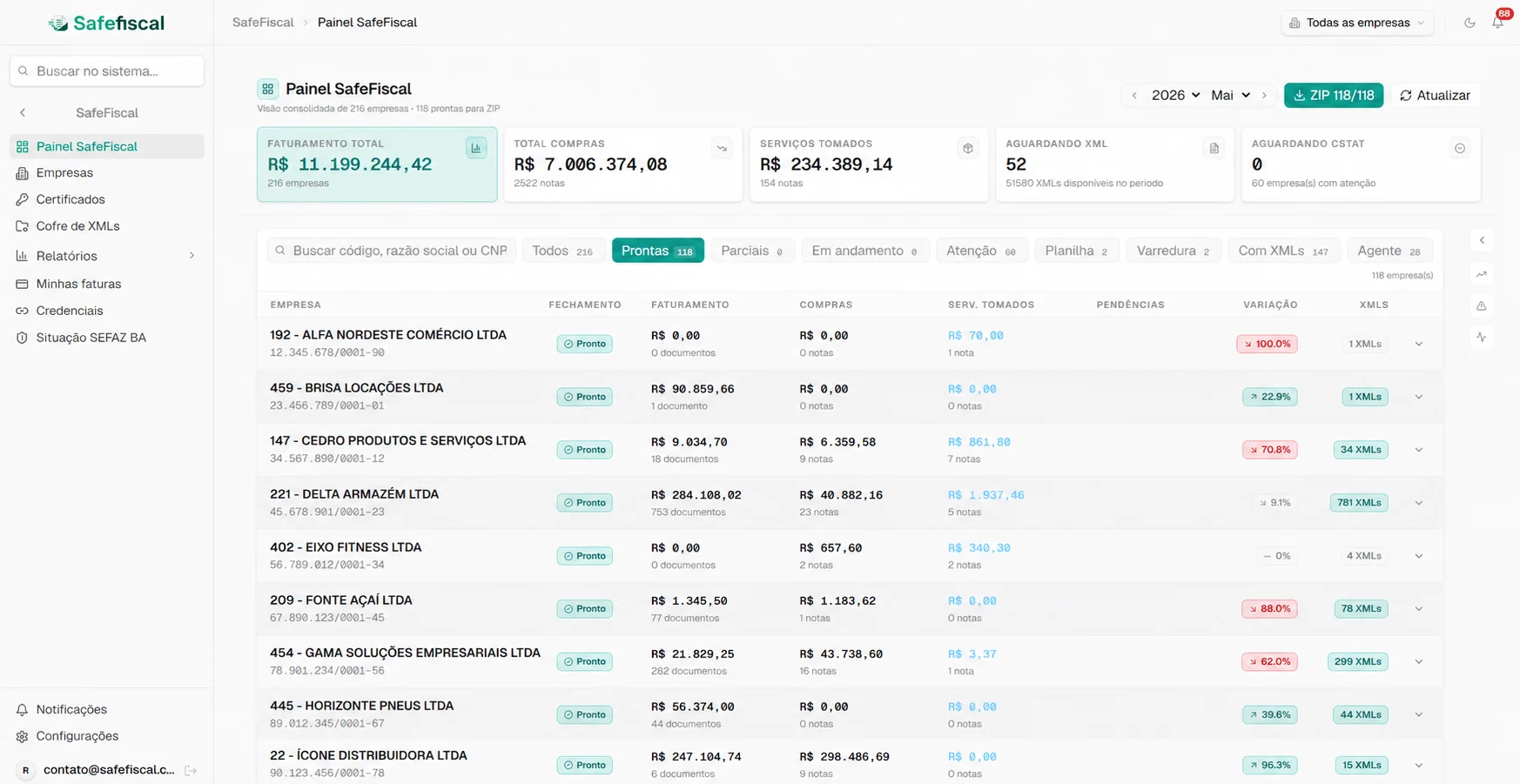This screenshot has width=1520, height=784.
Task: Open the Todas as empresas dropdown
Action: pyautogui.click(x=1357, y=23)
